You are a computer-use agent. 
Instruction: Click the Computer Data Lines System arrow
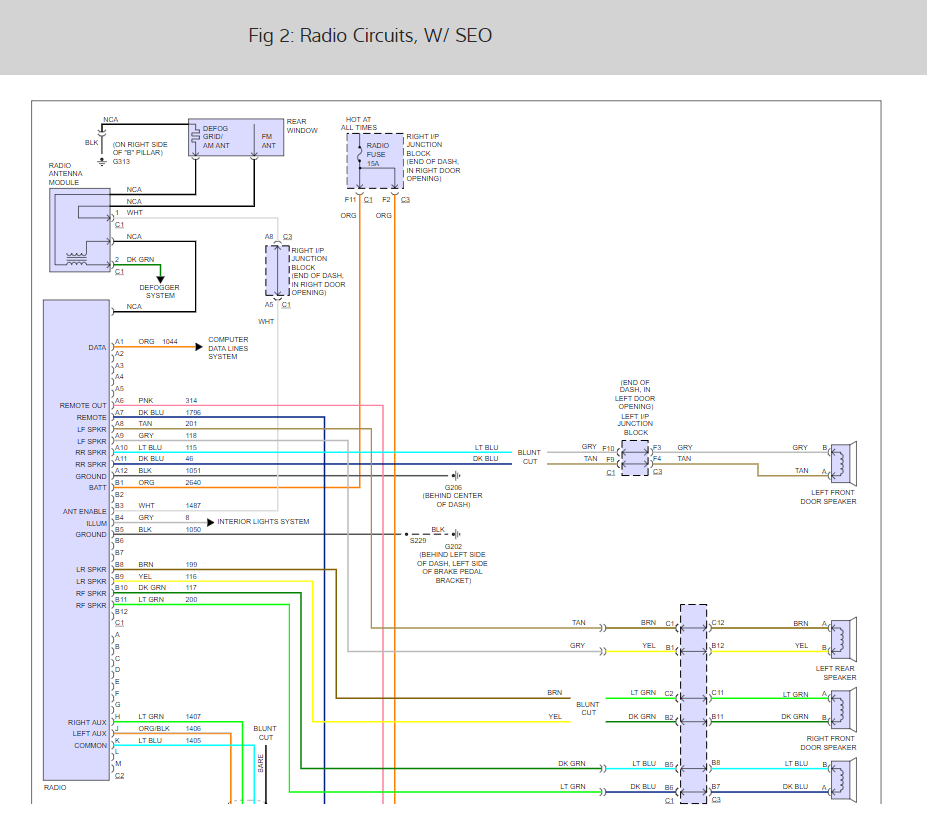(197, 347)
